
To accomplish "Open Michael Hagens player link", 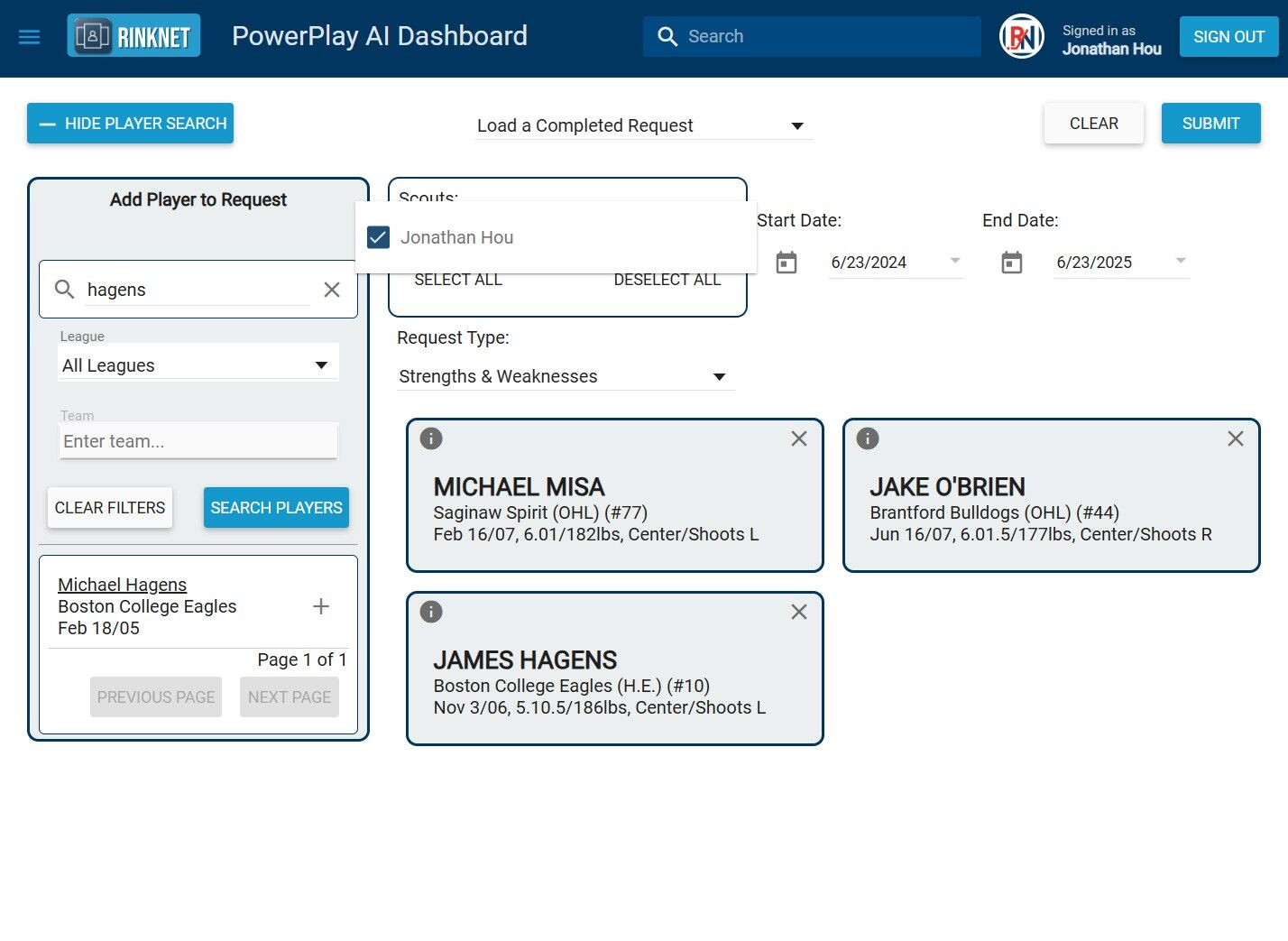I will pyautogui.click(x=123, y=585).
